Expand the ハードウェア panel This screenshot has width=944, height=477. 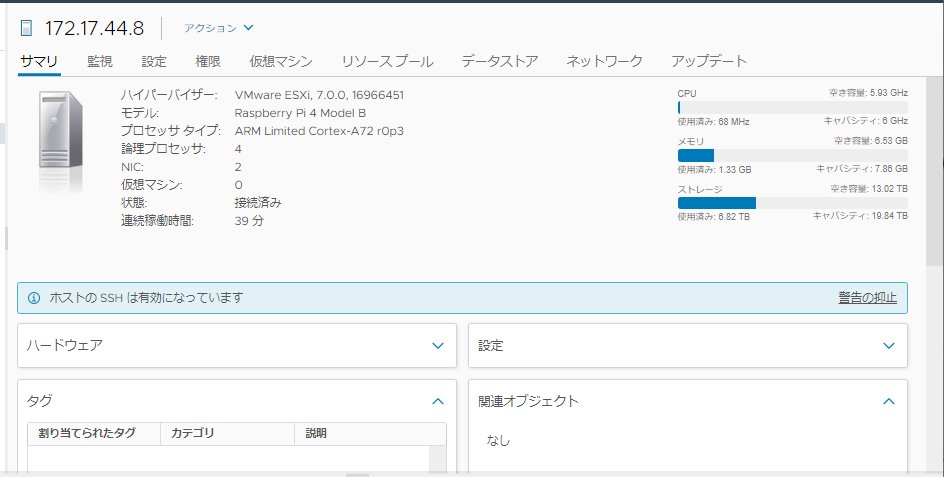438,346
